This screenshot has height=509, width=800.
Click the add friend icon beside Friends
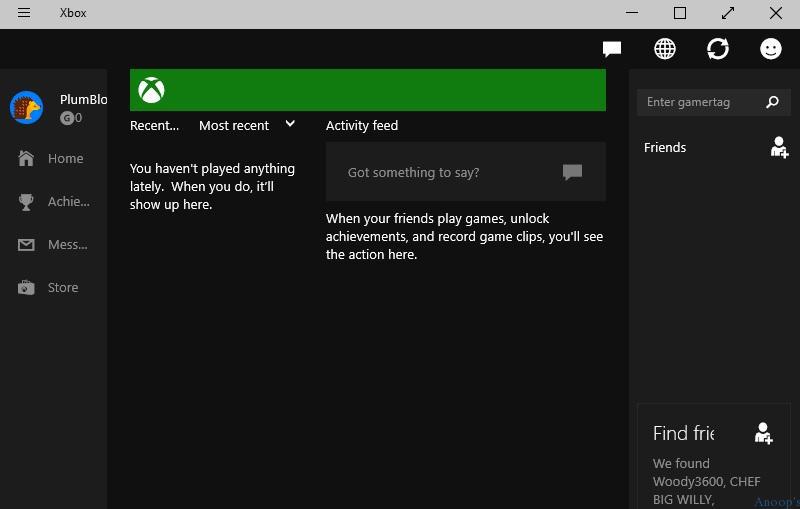coord(779,147)
